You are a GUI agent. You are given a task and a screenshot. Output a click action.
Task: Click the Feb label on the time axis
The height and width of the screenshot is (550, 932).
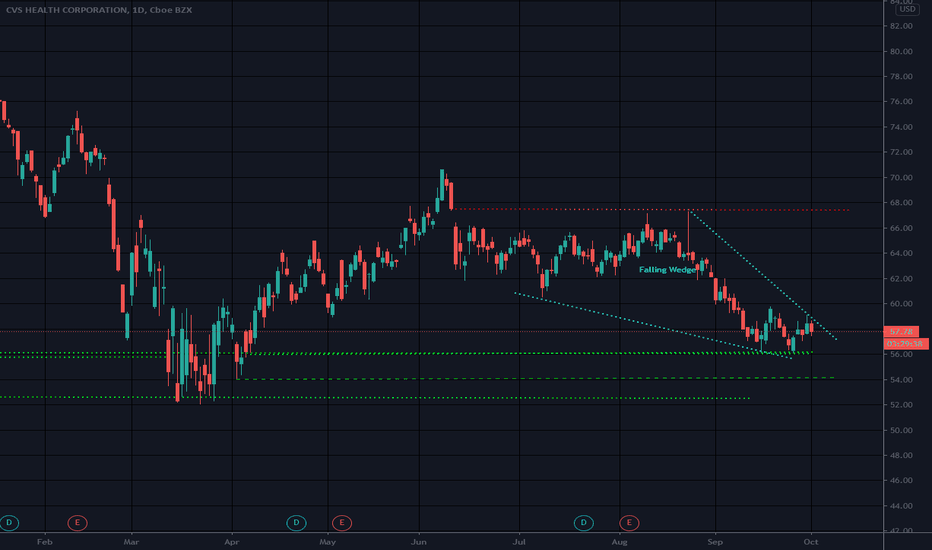[45, 542]
